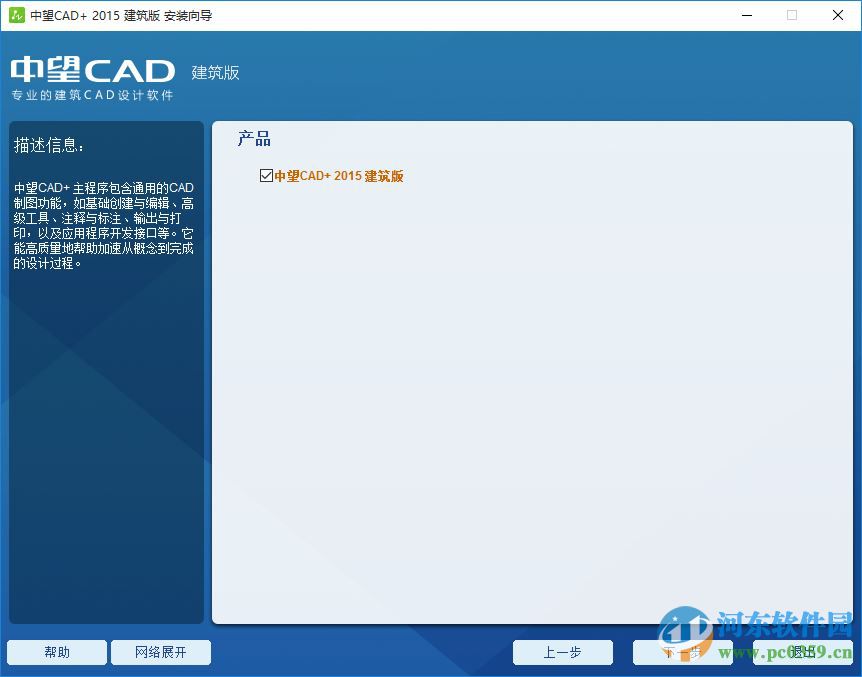Click the 网络展开 button
Screen dimensions: 862x677
click(160, 652)
